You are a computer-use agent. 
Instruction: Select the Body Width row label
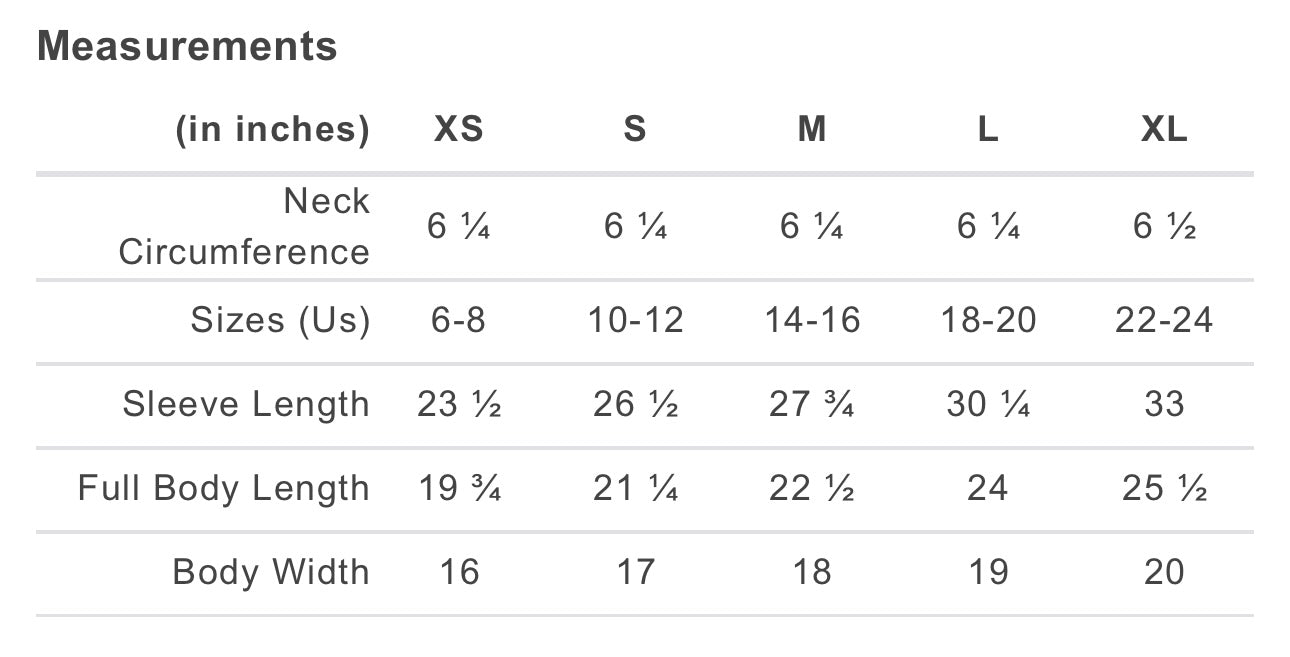click(271, 572)
